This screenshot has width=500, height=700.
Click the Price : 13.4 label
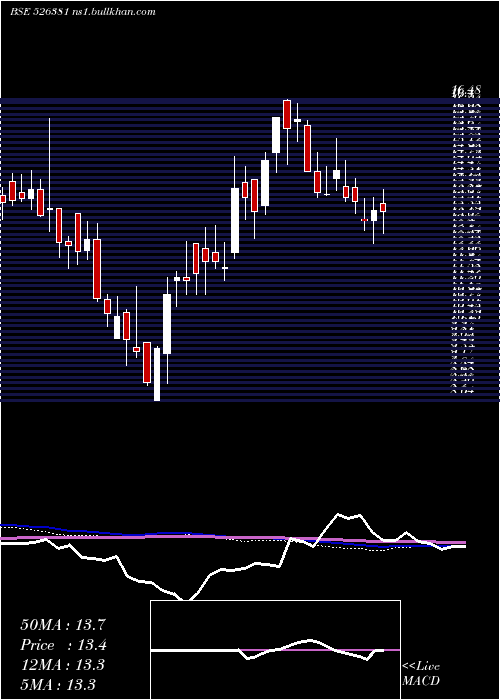63,645
